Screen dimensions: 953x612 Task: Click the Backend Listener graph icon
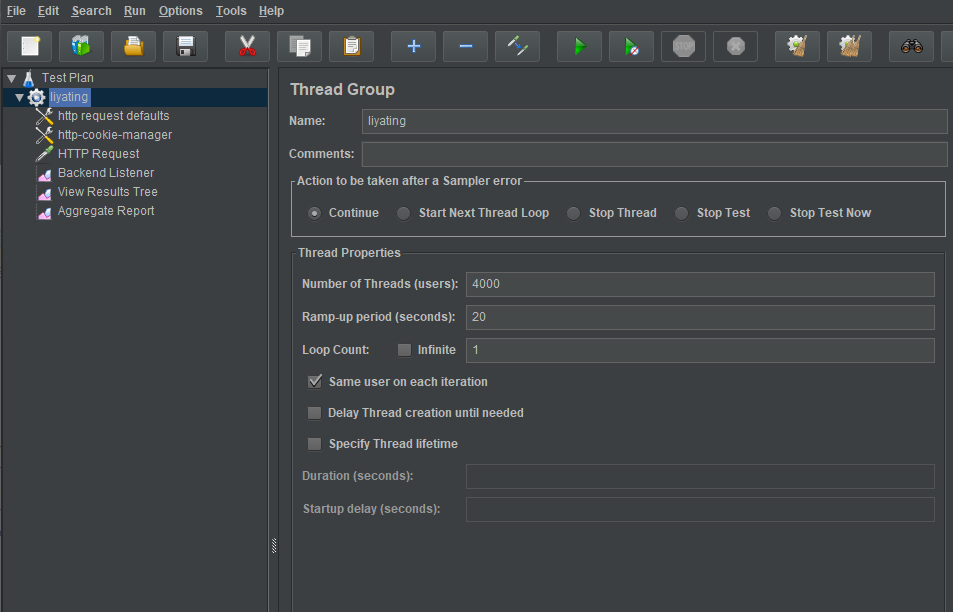[x=44, y=174]
